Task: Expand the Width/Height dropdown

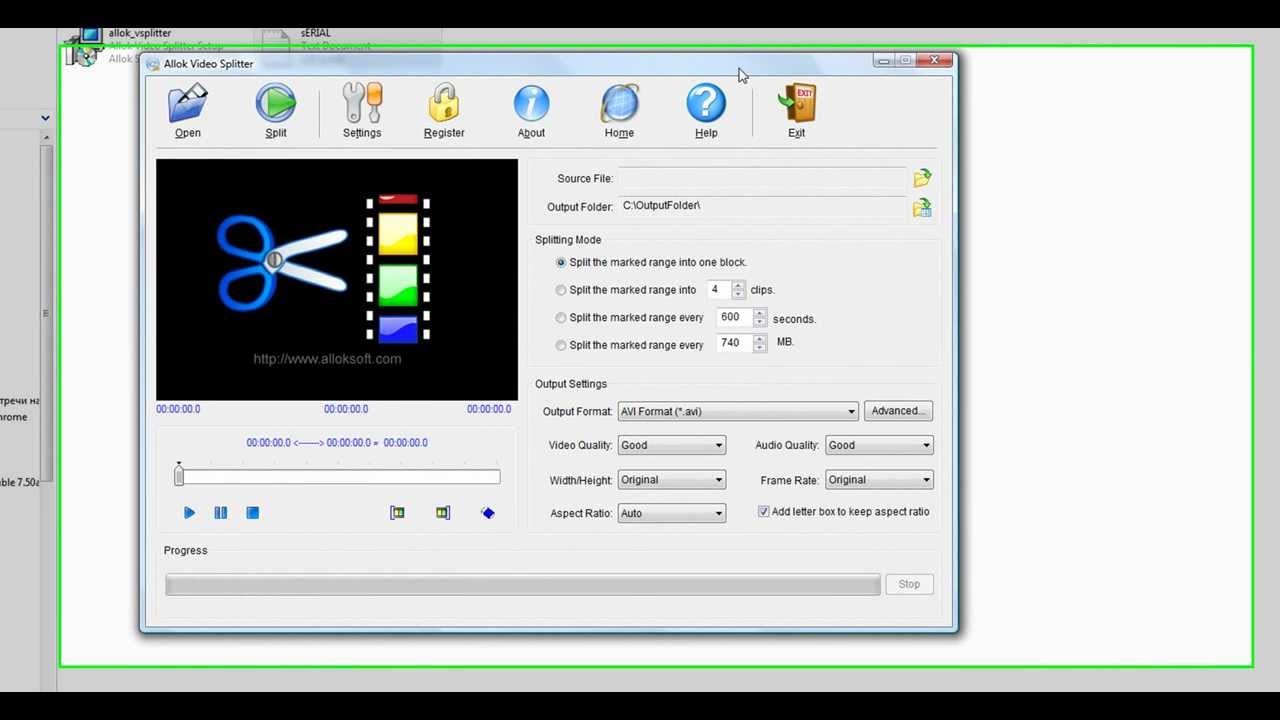Action: pyautogui.click(x=671, y=480)
